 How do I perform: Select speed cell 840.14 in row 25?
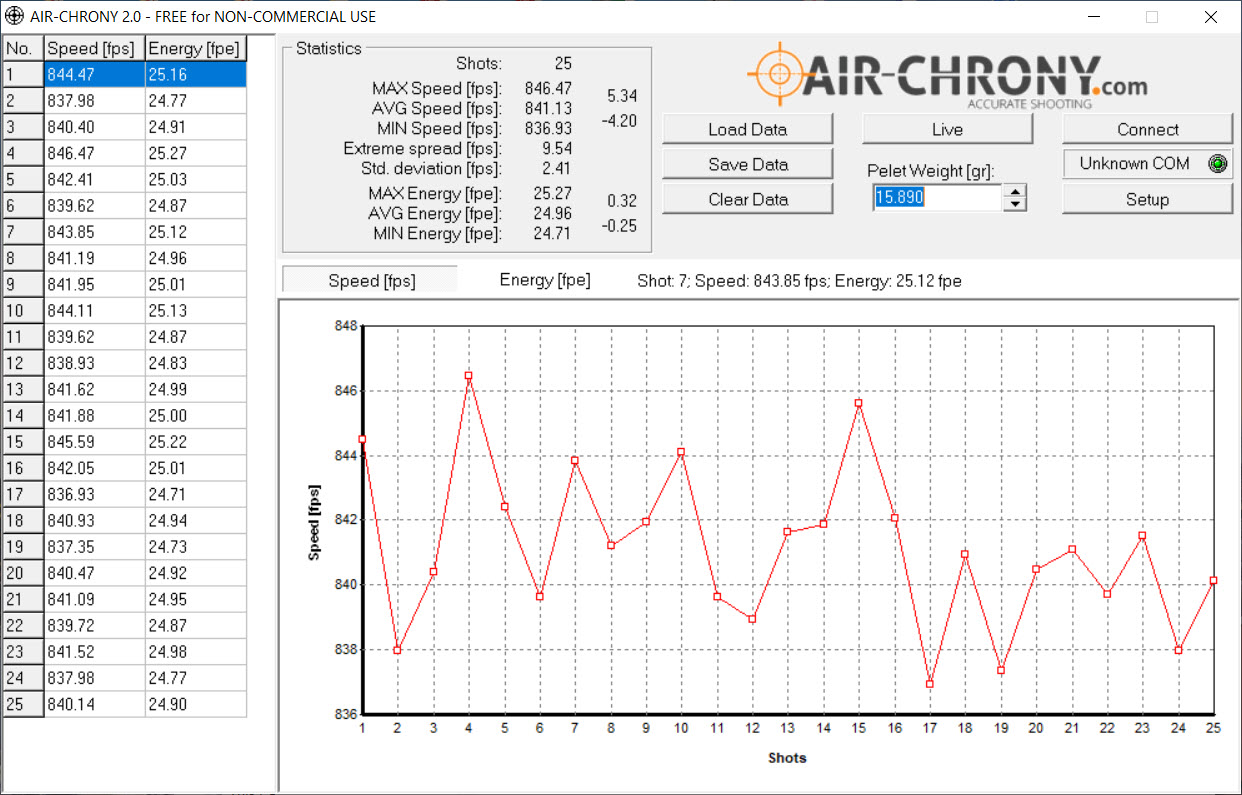(95, 704)
